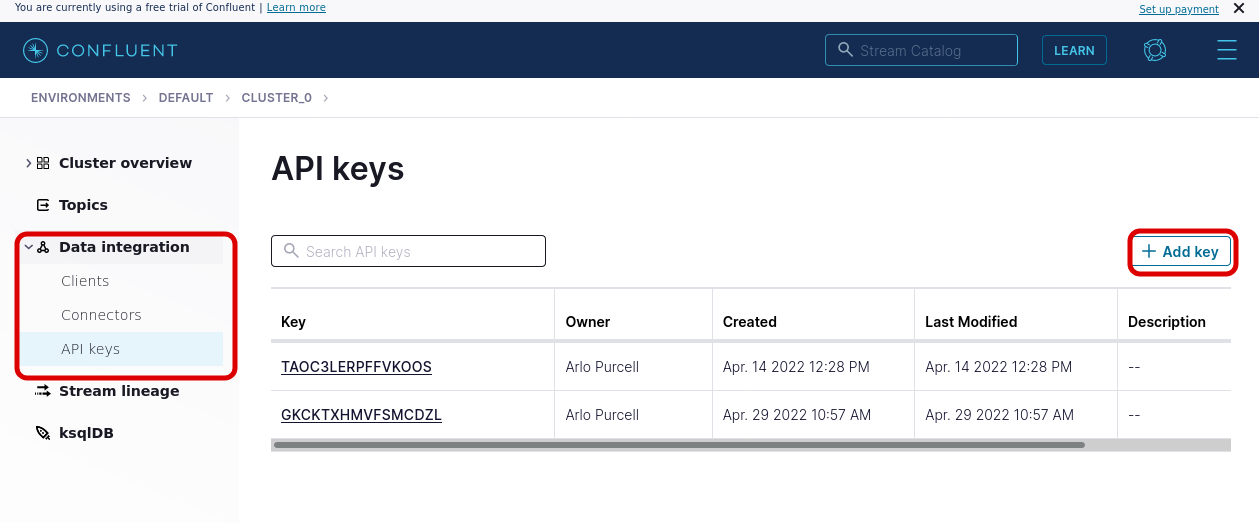This screenshot has width=1259, height=523.
Task: Click the horizontal table scrollbar
Action: tap(678, 445)
